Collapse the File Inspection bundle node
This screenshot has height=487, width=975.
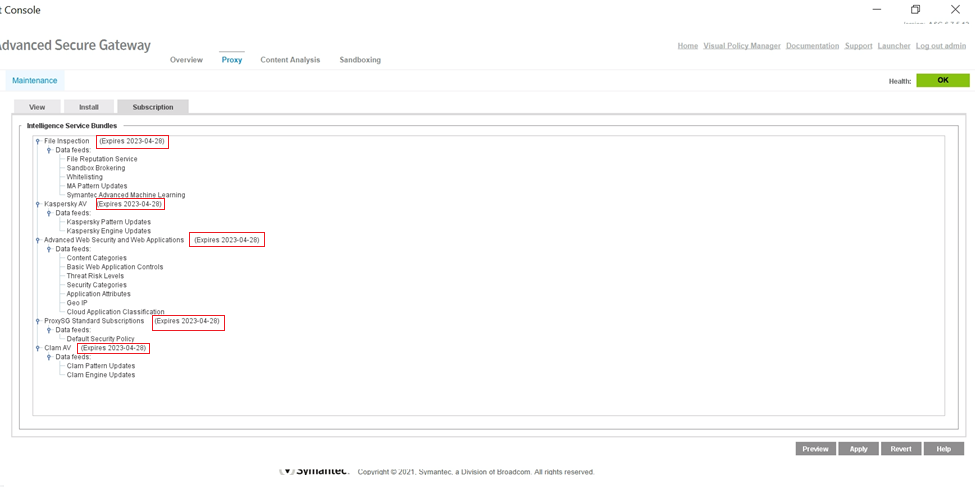click(37, 141)
